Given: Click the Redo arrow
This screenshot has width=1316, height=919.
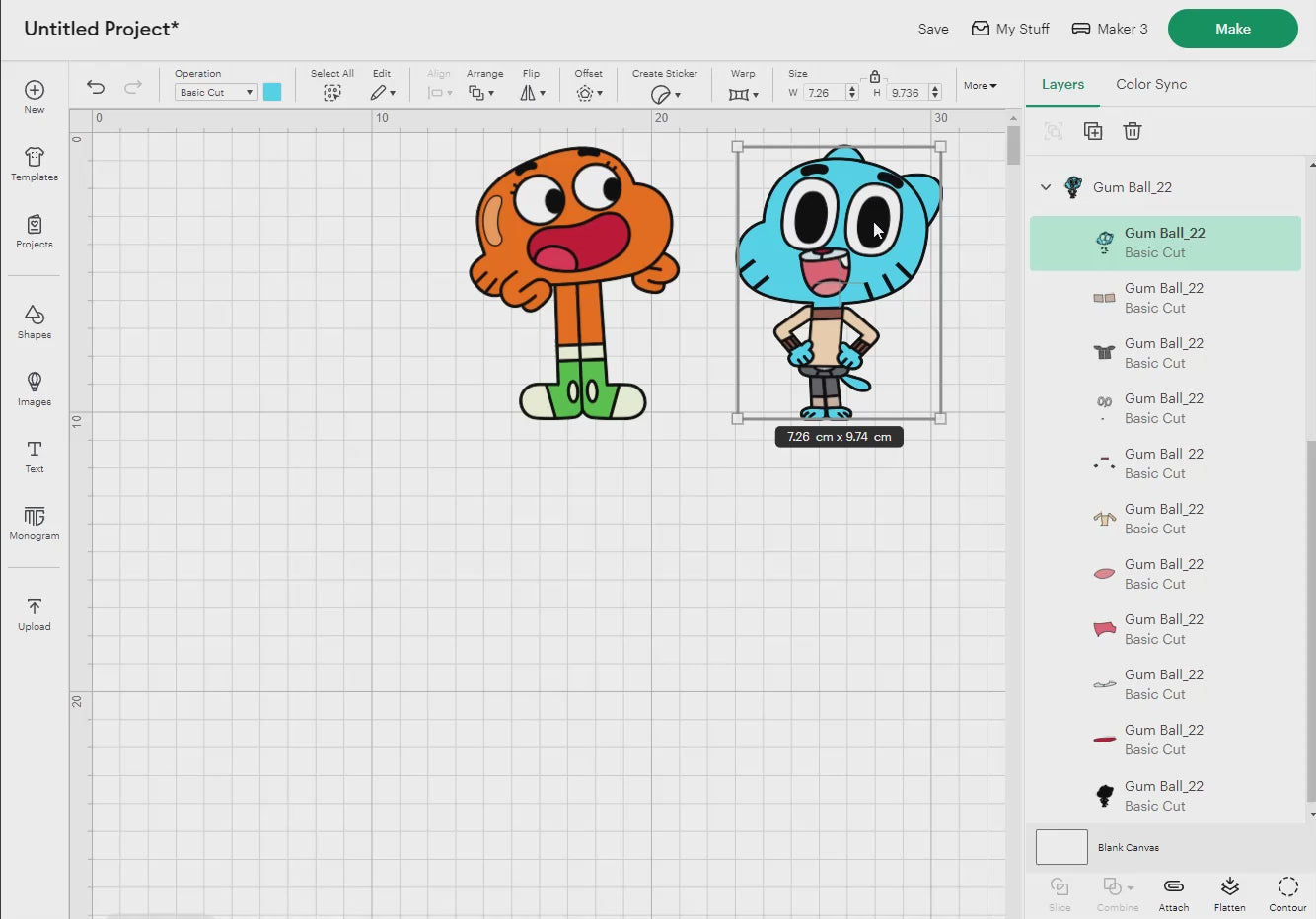Looking at the screenshot, I should point(133,87).
